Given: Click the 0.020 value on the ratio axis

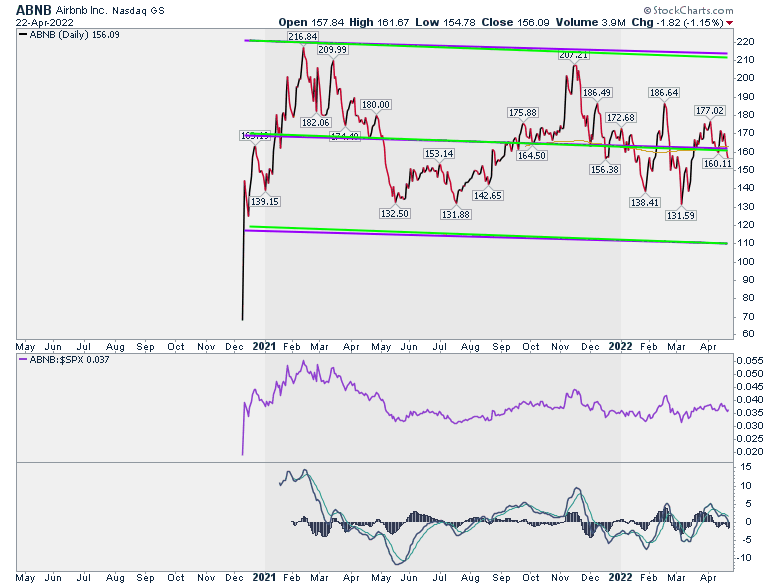Looking at the screenshot, I should click(x=749, y=452).
